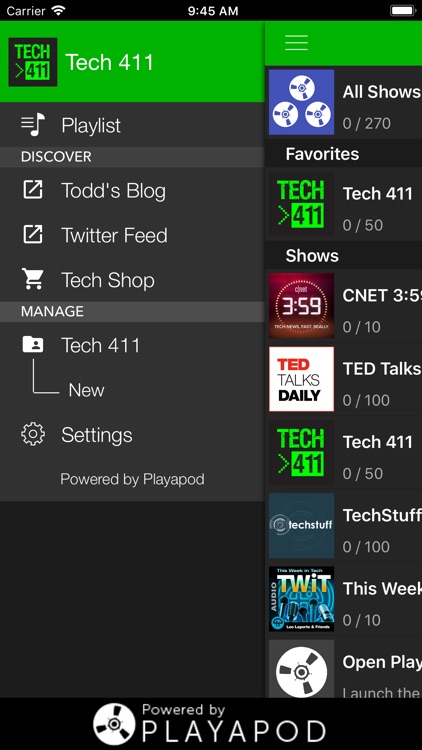Open Tech 411 artwork under Favorites

pyautogui.click(x=301, y=204)
